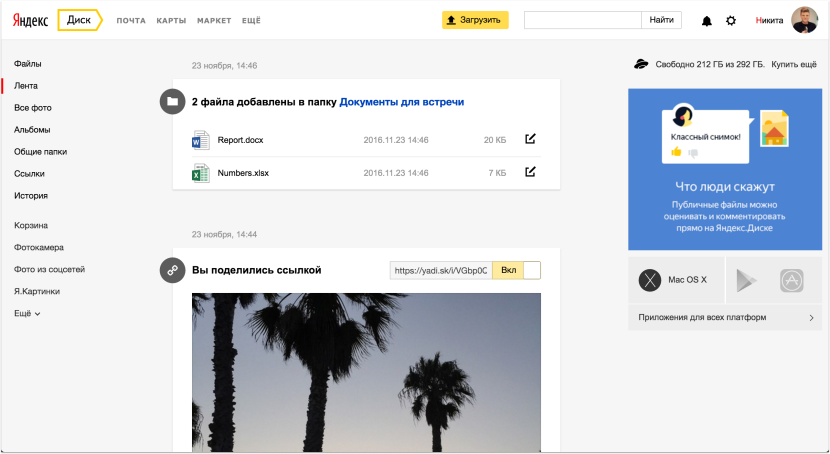Click the Mac OS X app icon
The image size is (830, 454).
pyautogui.click(x=651, y=280)
